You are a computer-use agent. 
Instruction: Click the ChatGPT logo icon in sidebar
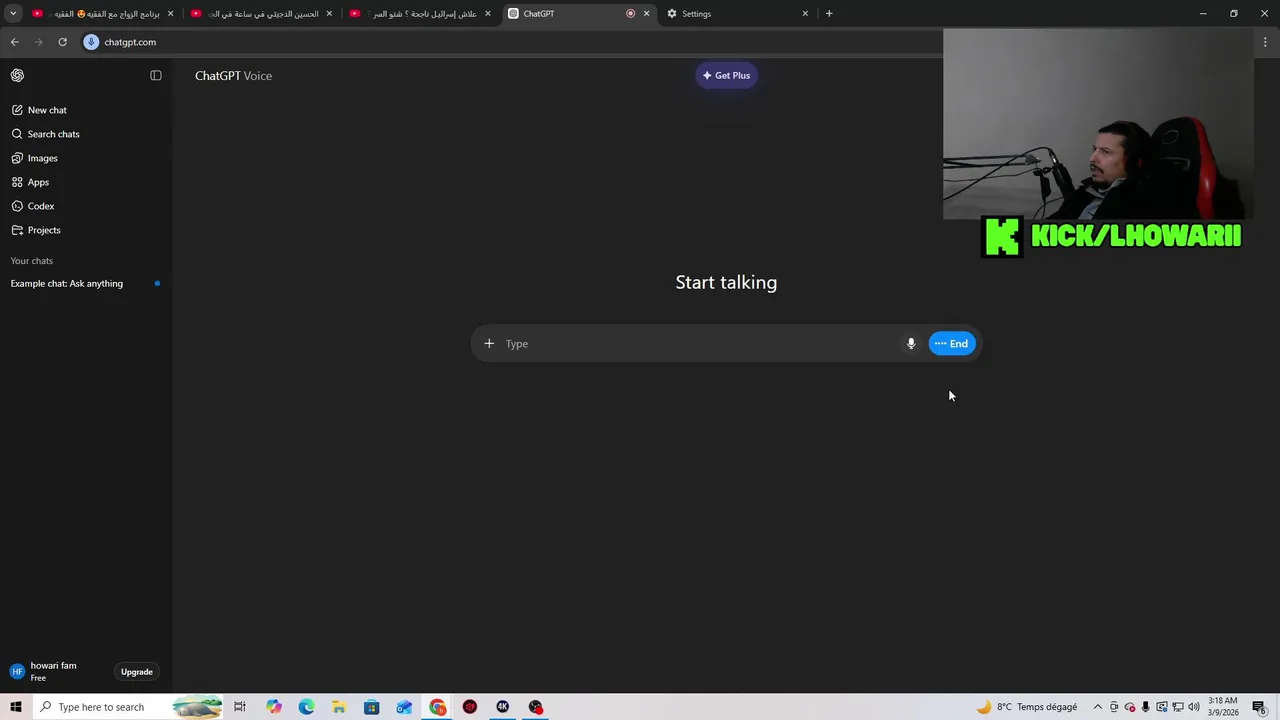[17, 75]
